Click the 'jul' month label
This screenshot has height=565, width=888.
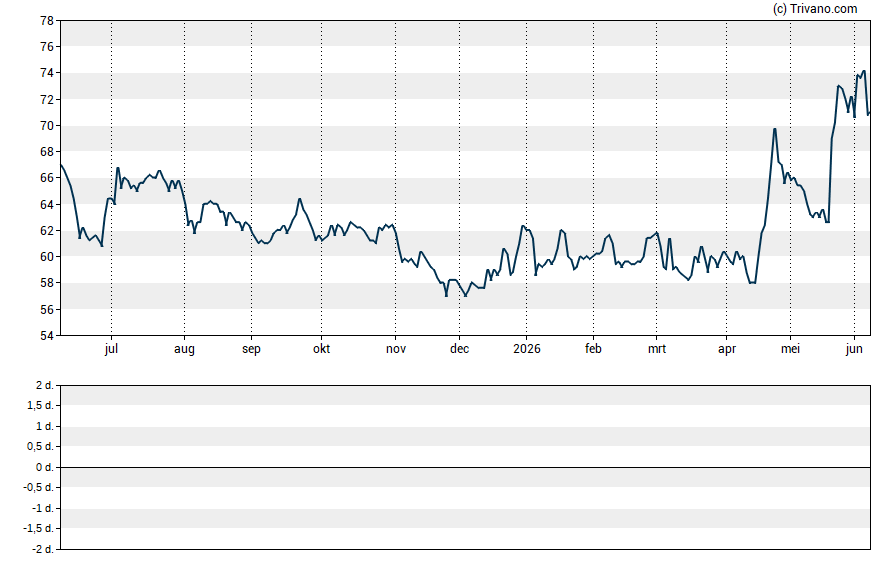point(111,349)
